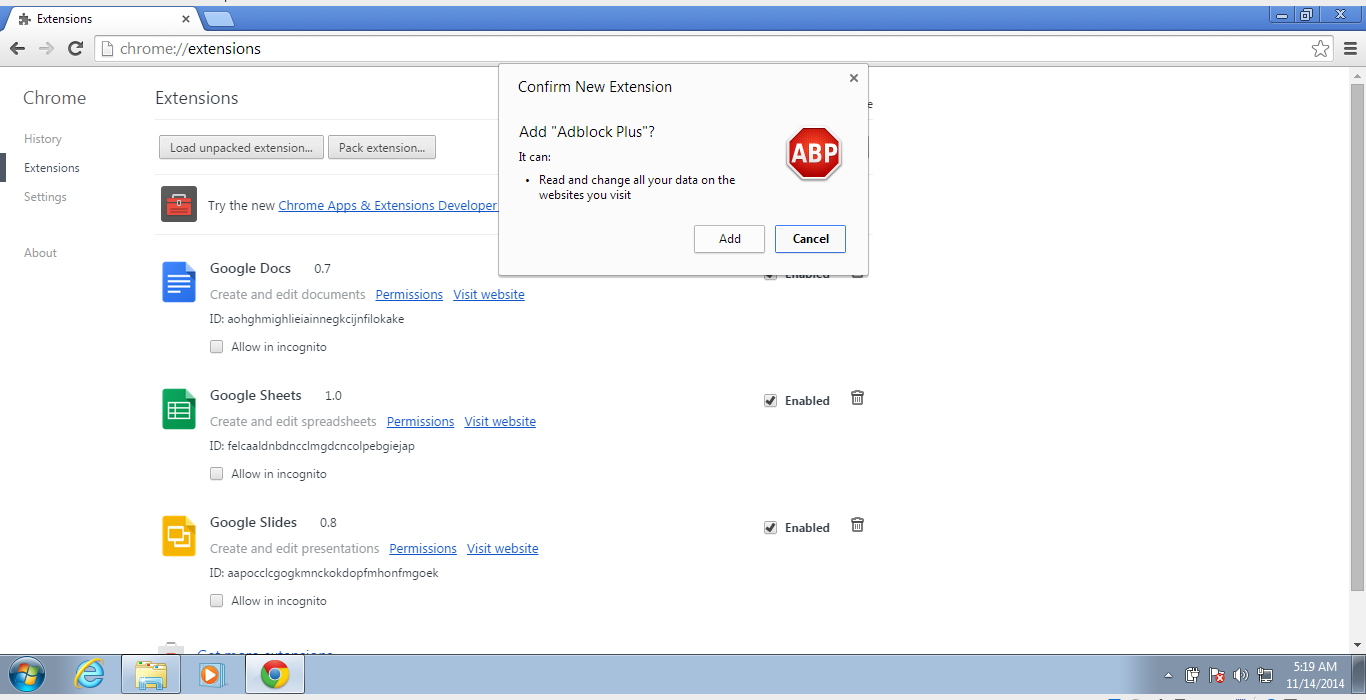Click the Google Slides extension name

coord(253,522)
